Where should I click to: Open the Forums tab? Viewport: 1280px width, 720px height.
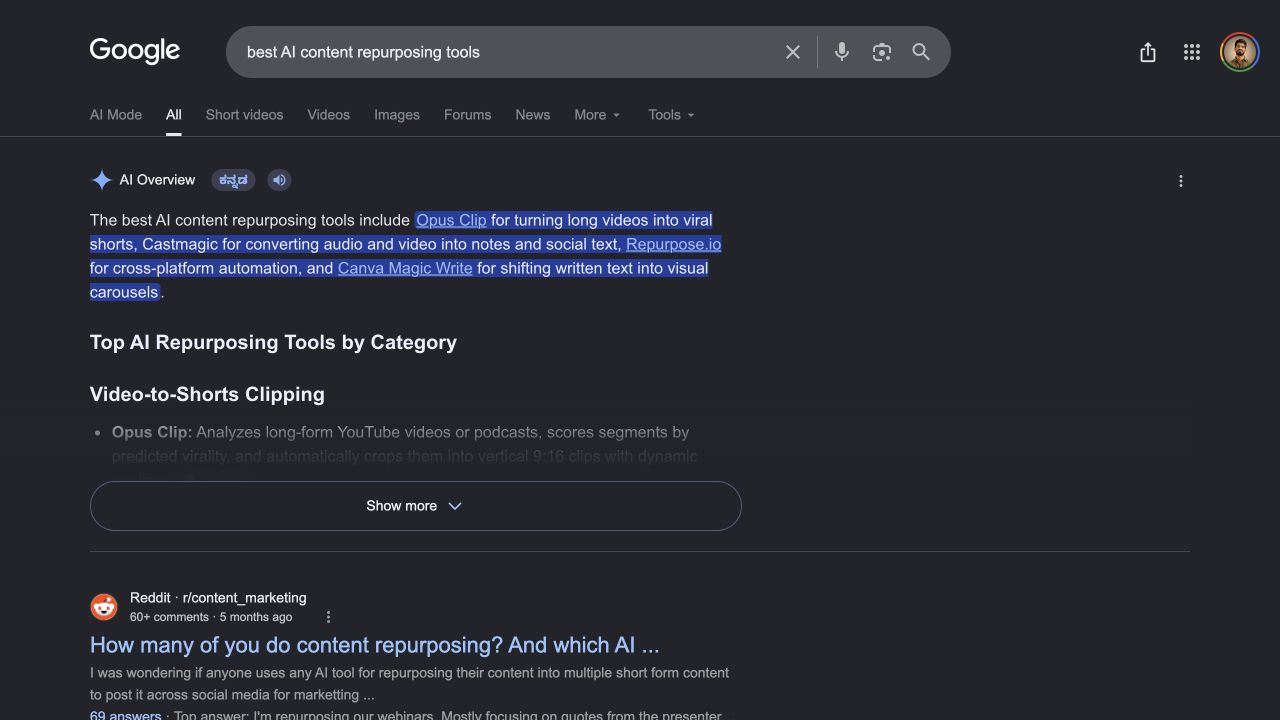(468, 115)
